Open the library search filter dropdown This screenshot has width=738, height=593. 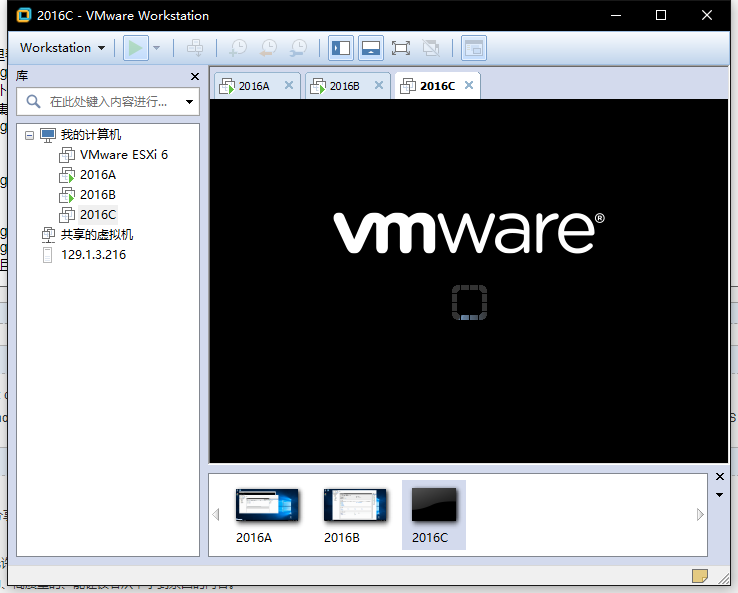pyautogui.click(x=189, y=102)
